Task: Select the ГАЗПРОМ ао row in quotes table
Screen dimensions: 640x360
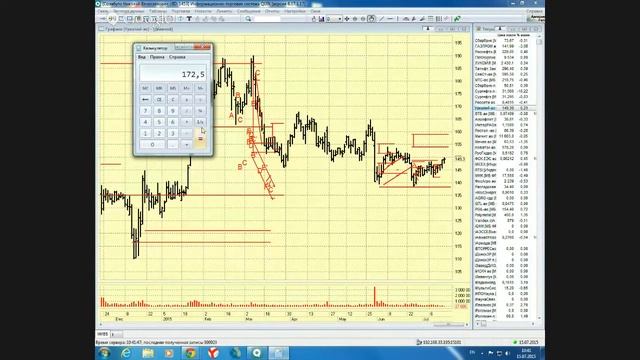Action: click(x=504, y=46)
